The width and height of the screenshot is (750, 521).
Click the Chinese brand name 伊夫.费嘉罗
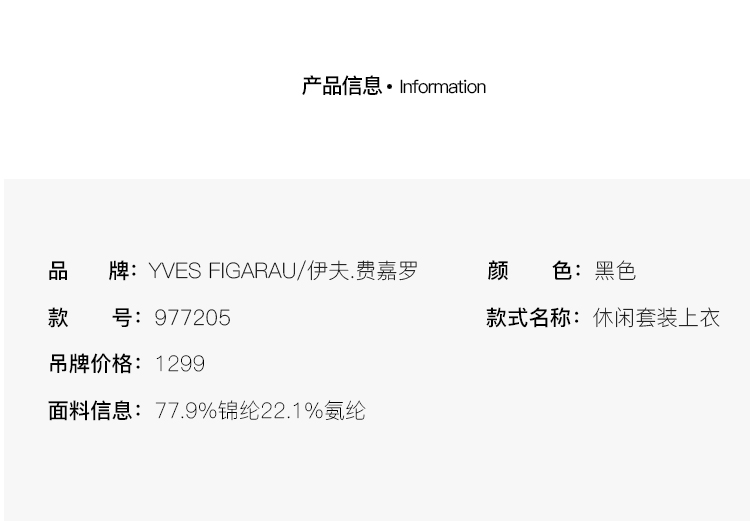click(363, 271)
